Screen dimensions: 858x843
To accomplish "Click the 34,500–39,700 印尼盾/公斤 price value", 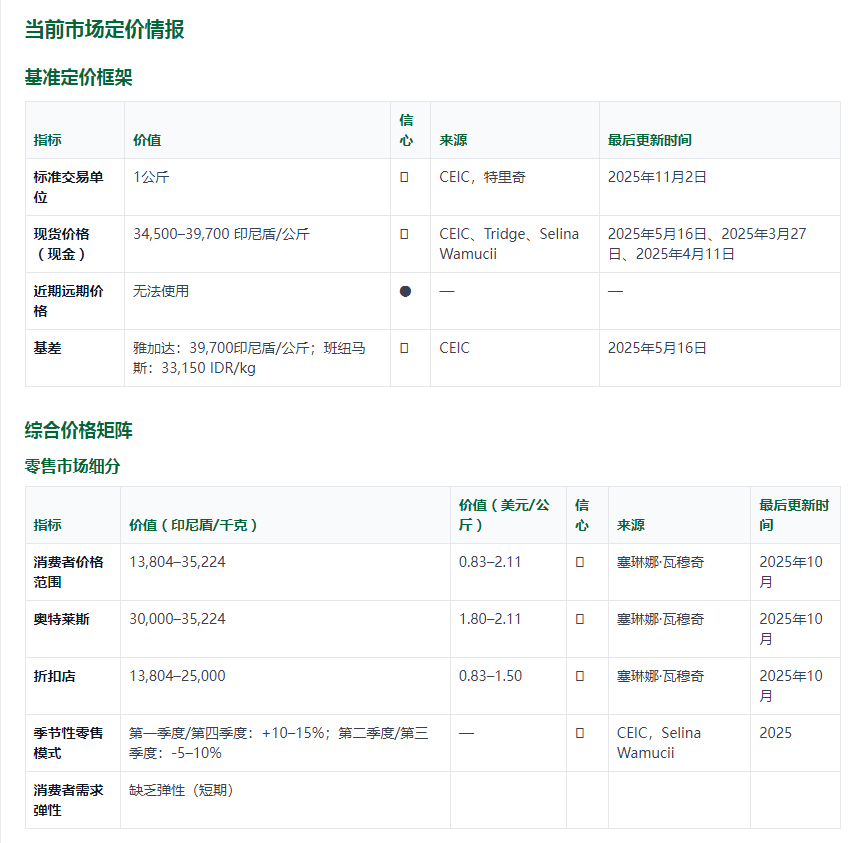I will 223,233.
